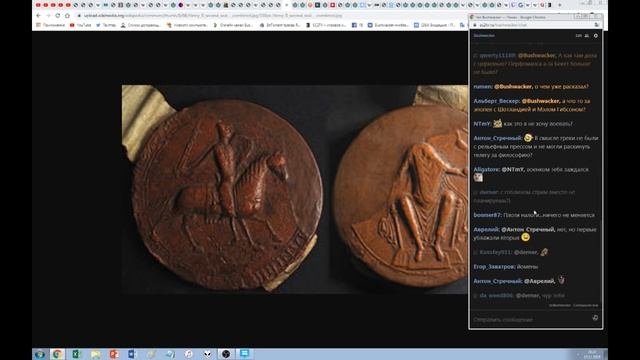Open Windows Start menu
Screen dimensions: 640x360
coord(40,354)
